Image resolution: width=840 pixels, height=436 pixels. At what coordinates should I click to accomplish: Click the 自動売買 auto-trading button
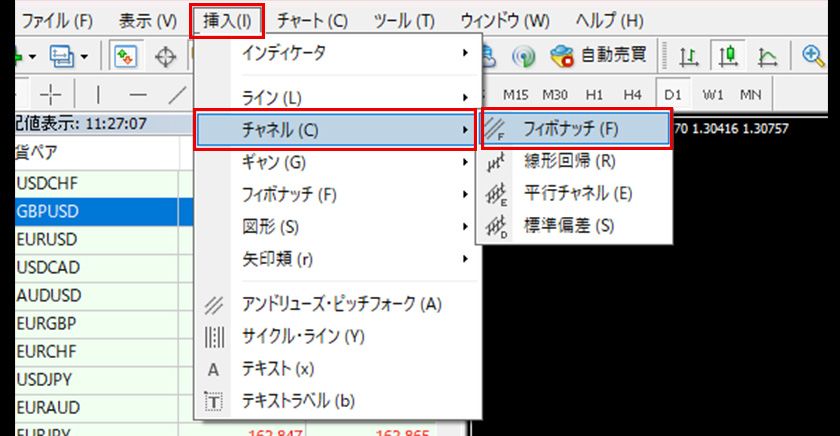pos(598,55)
